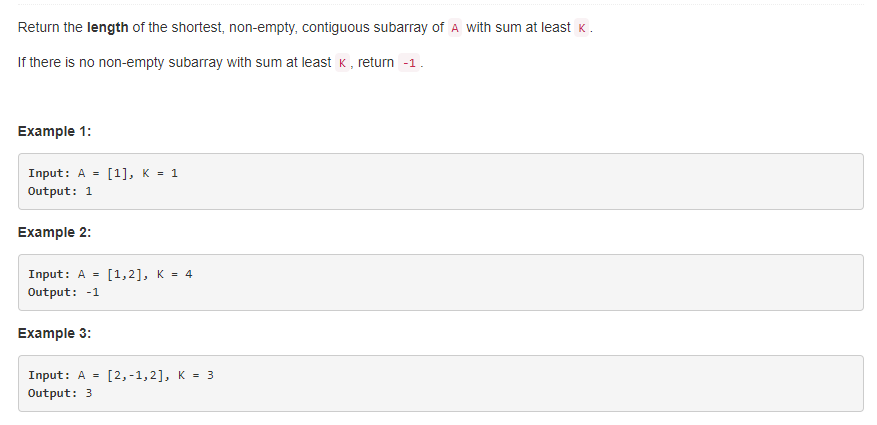Click "Output: 1" line in Example 1
Viewport: 877px width, 425px height.
coord(60,192)
